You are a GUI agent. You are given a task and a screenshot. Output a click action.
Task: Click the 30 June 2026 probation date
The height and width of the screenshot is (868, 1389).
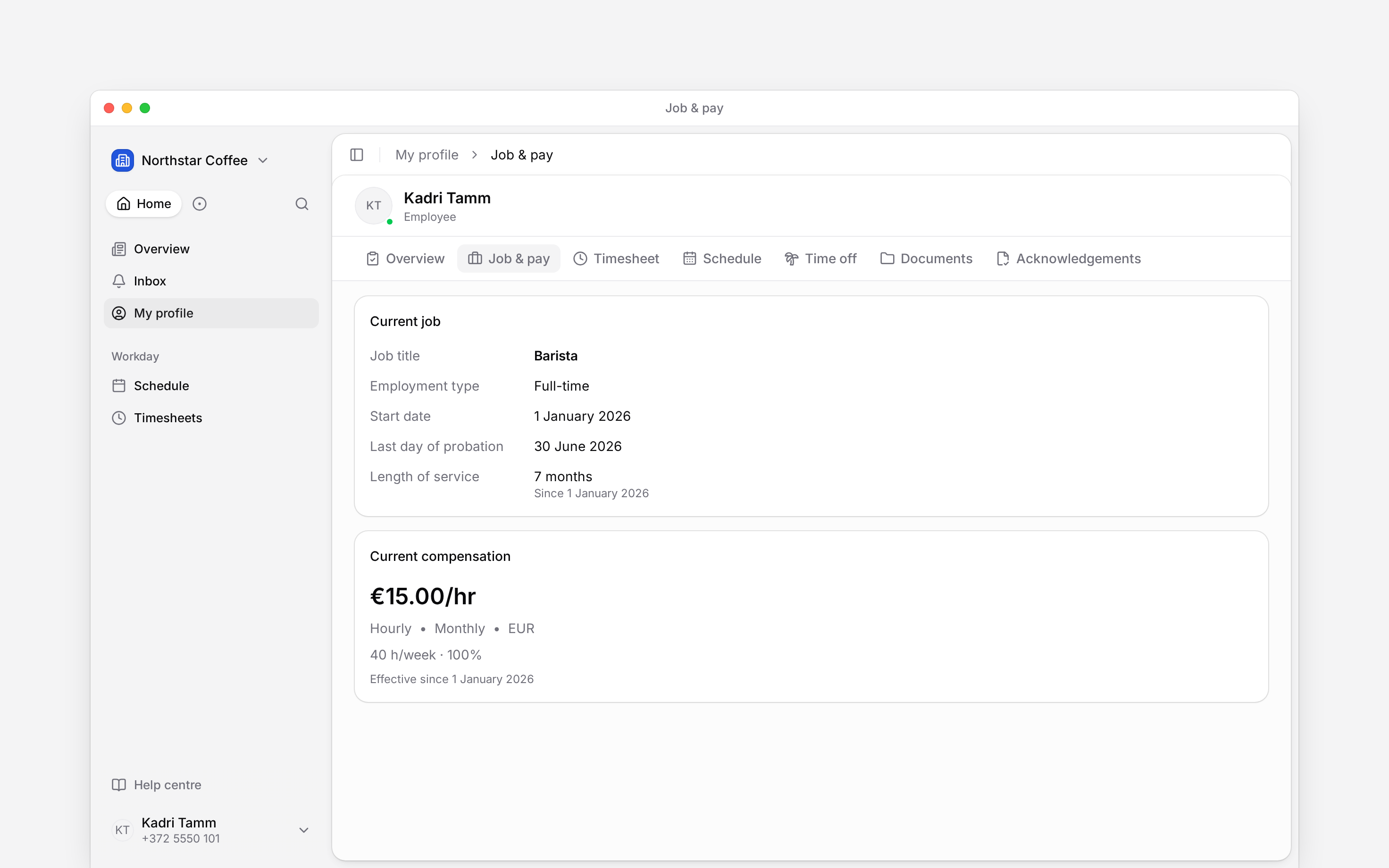coord(577,447)
